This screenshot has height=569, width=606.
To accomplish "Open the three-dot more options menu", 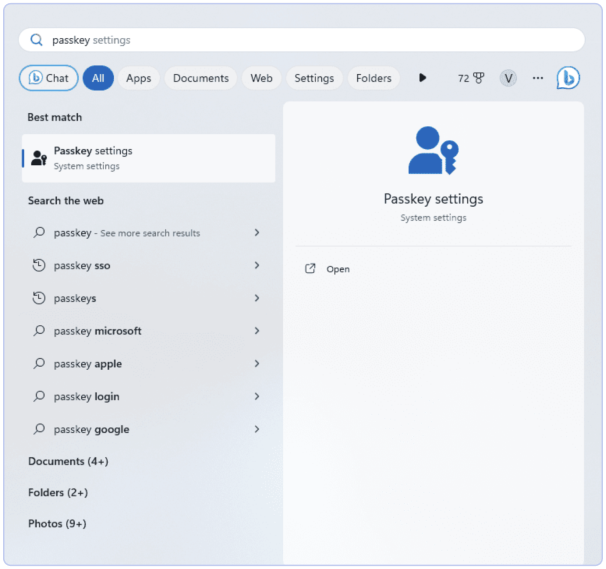I will tap(538, 78).
